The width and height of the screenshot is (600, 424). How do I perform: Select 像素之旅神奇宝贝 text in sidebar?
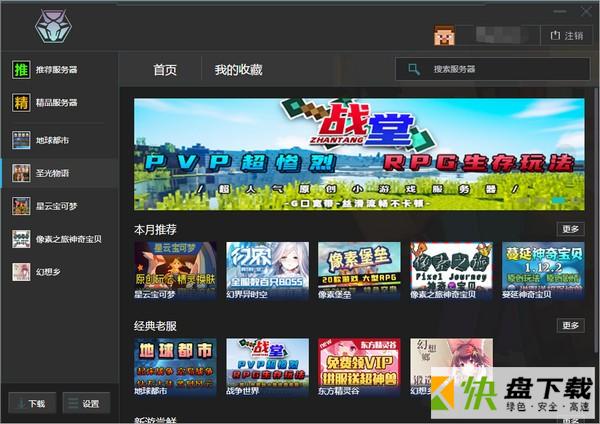click(69, 239)
